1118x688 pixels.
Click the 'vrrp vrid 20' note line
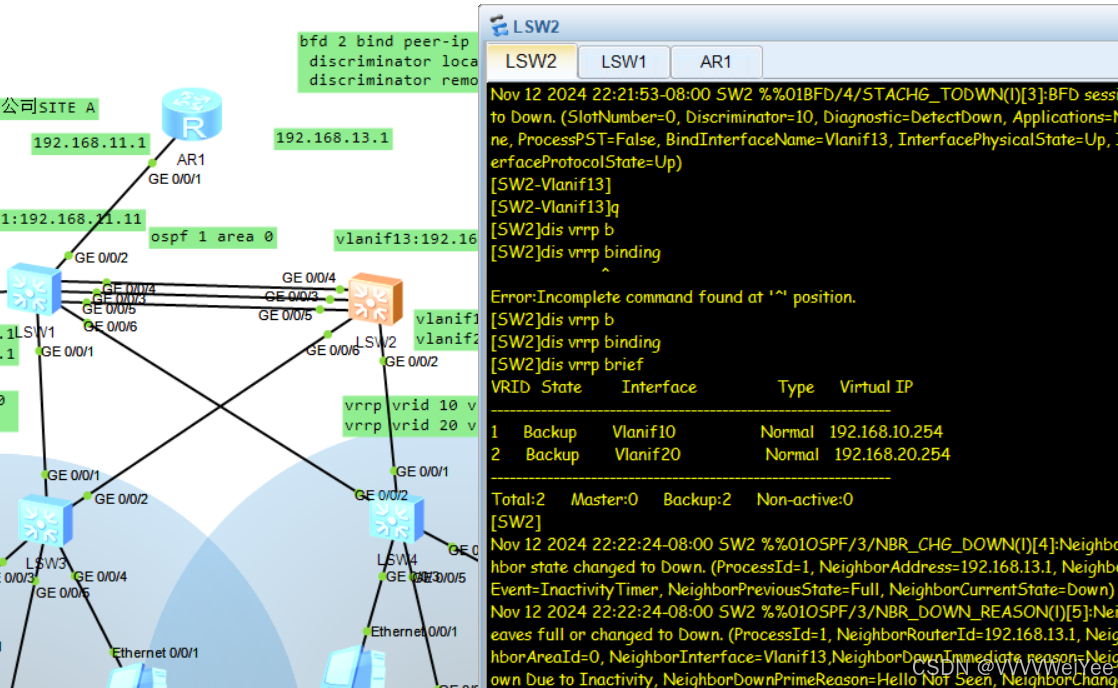(x=410, y=426)
